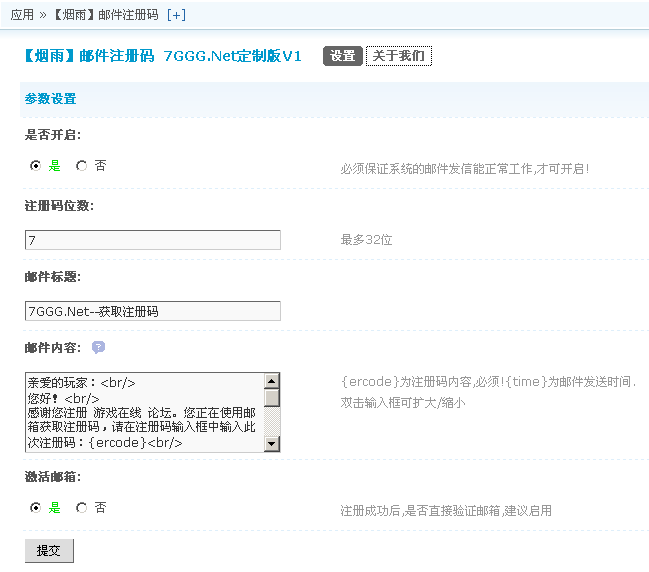Screen dimensions: 649x572
Task: Click the 注册成功后,是否直接验证邮箱 hint
Action: (446, 511)
